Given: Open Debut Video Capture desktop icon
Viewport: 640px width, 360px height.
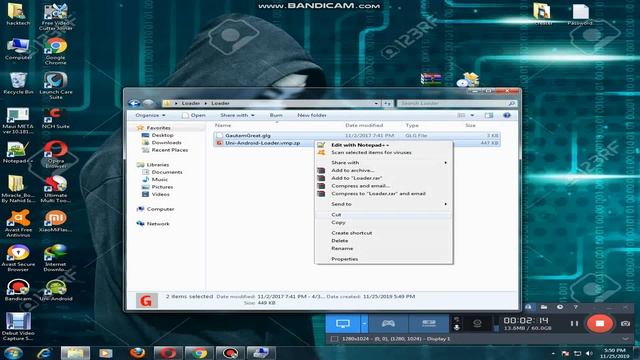Looking at the screenshot, I should pyautogui.click(x=18, y=327).
